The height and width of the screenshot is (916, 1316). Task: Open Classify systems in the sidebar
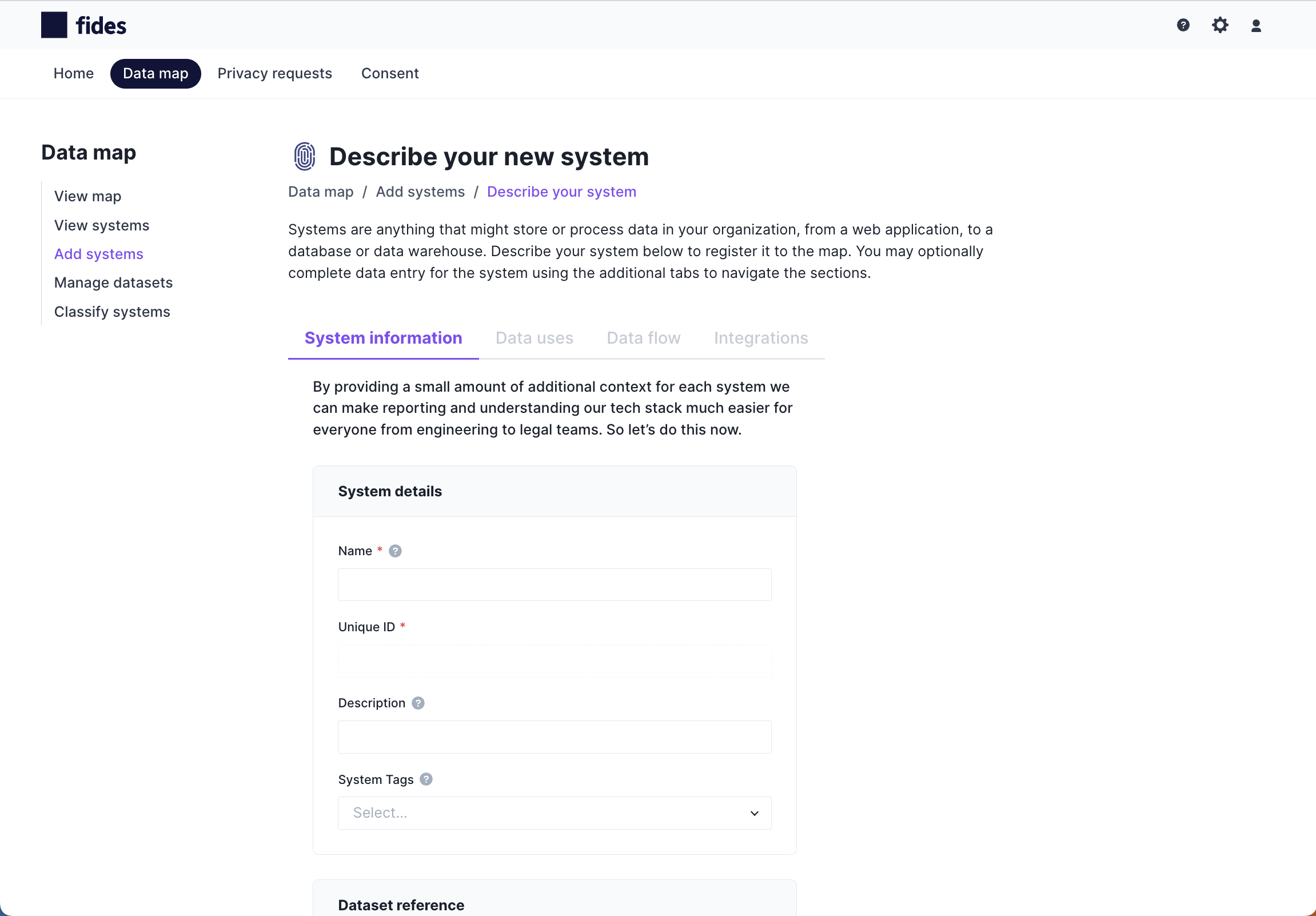click(x=113, y=312)
